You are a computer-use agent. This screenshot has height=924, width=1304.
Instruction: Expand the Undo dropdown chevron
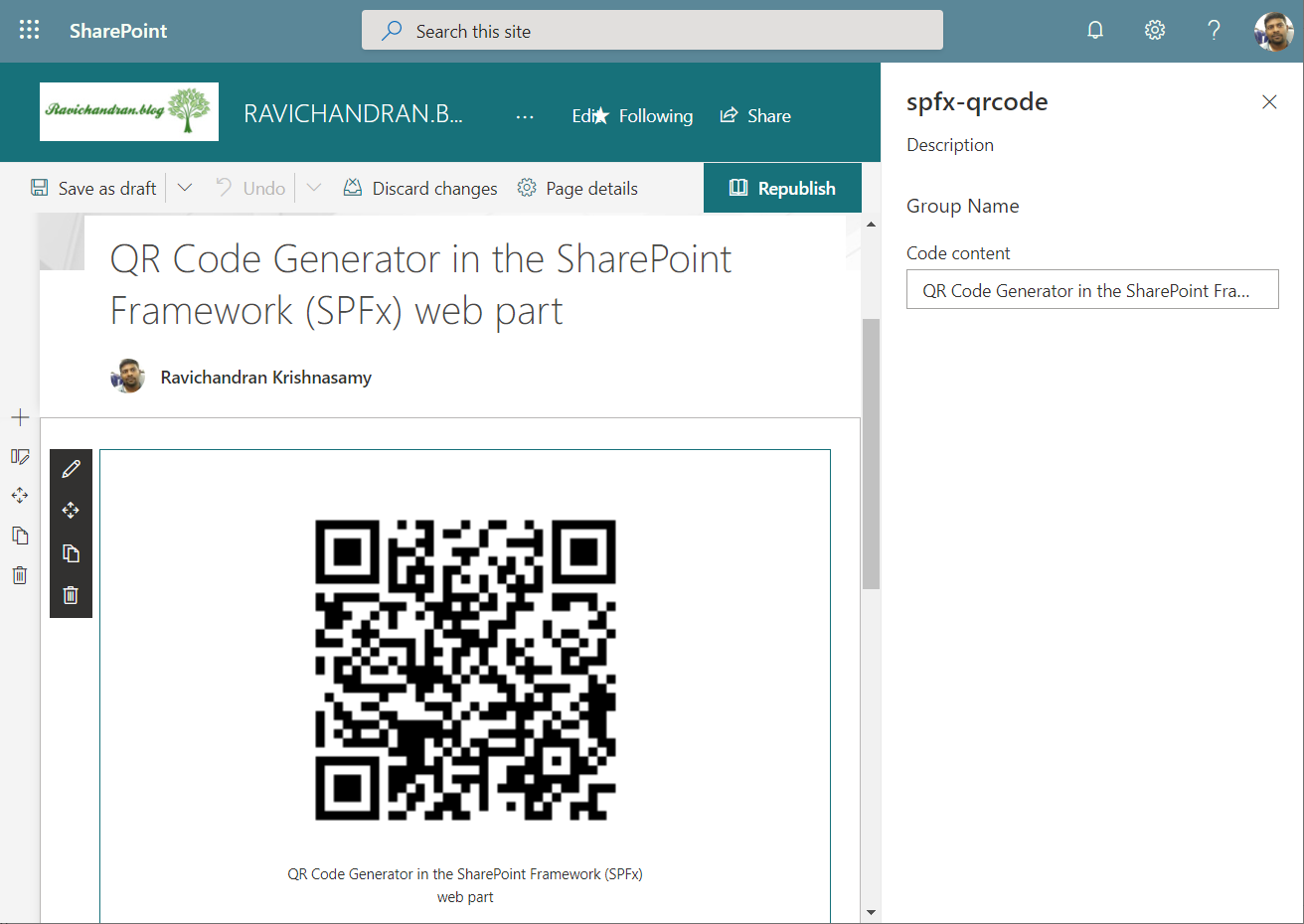pyautogui.click(x=314, y=188)
